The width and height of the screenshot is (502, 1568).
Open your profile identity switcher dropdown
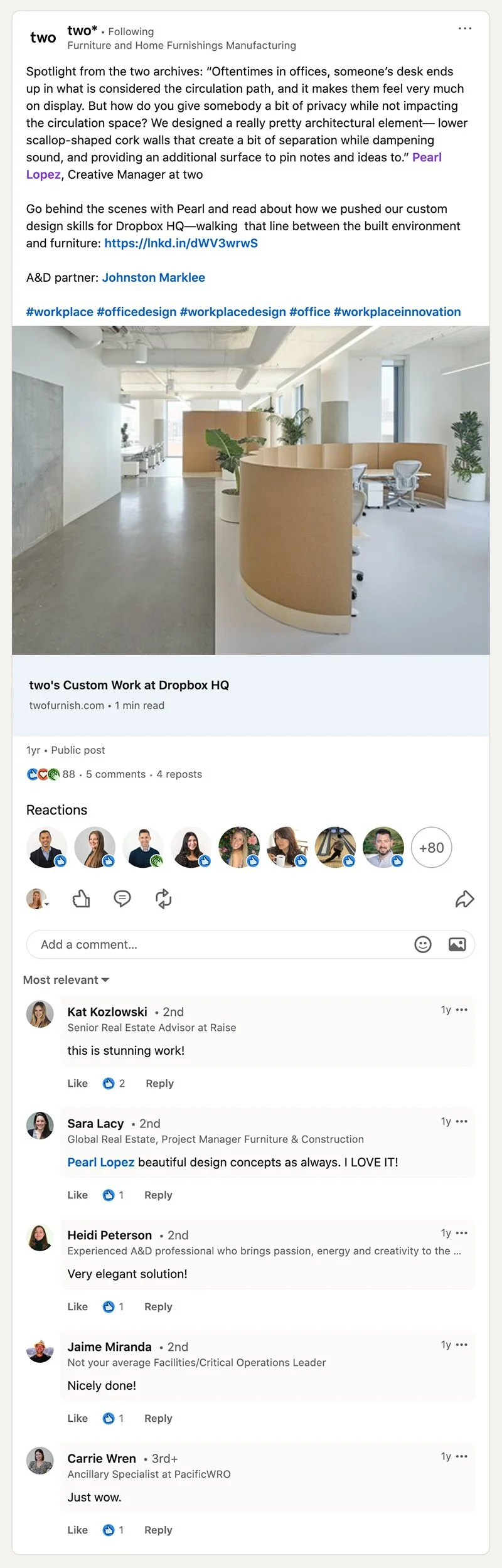pos(38,899)
